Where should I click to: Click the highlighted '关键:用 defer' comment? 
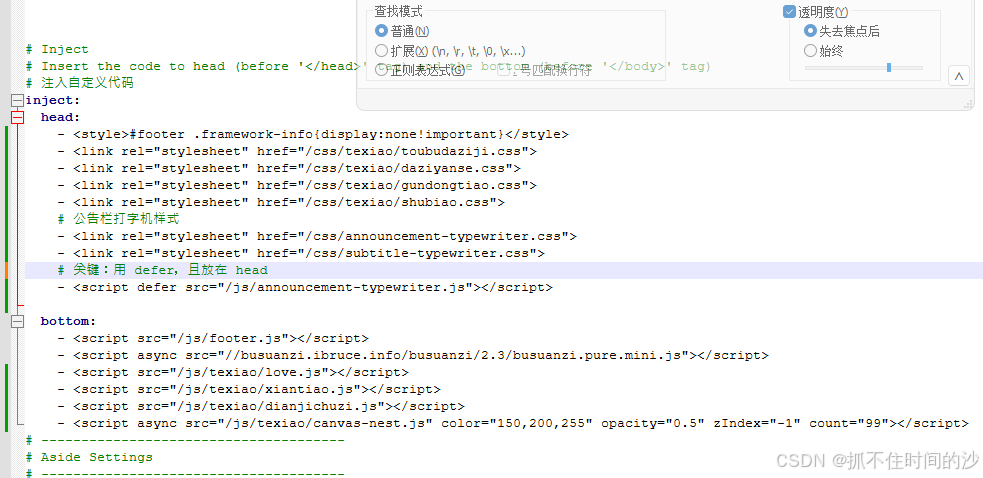click(x=162, y=270)
